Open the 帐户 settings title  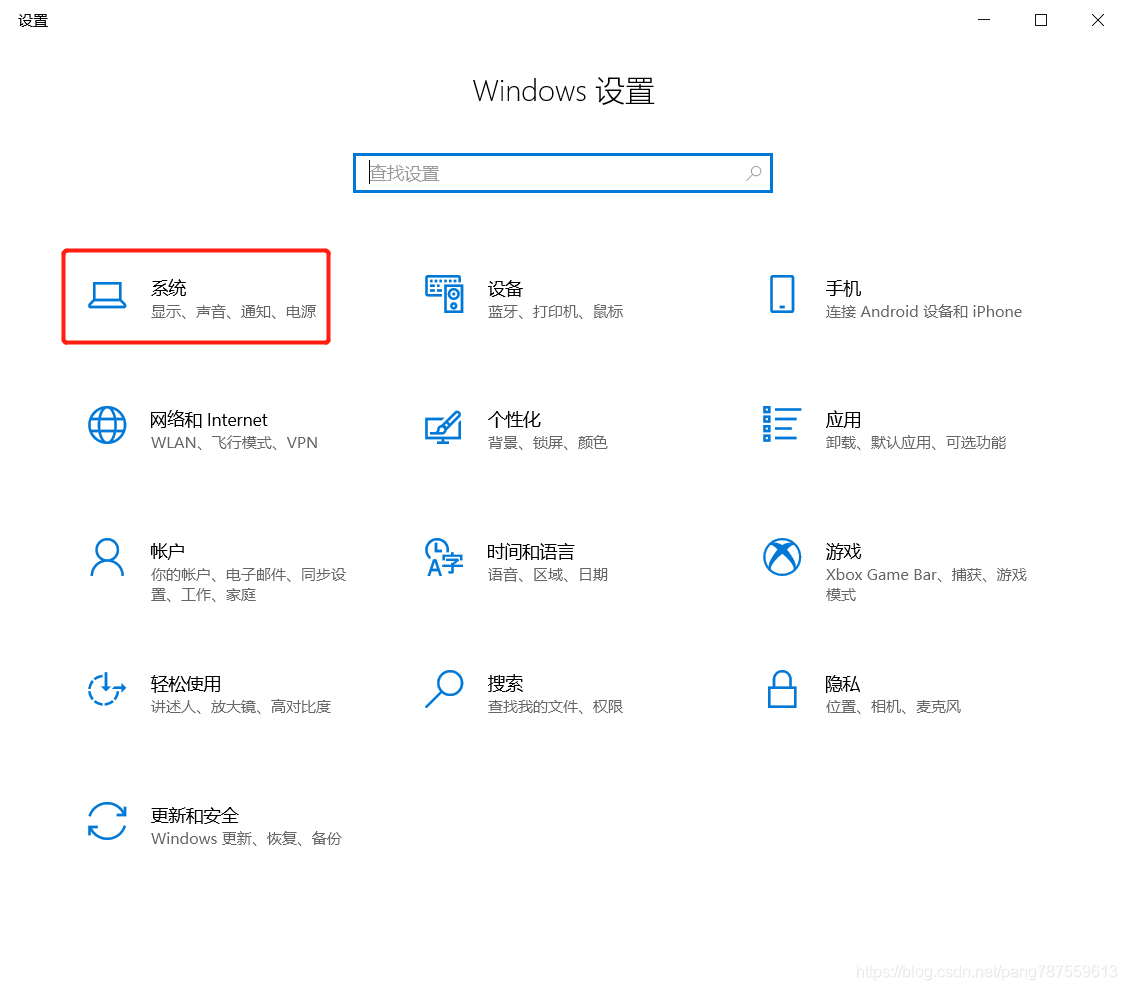[x=167, y=551]
